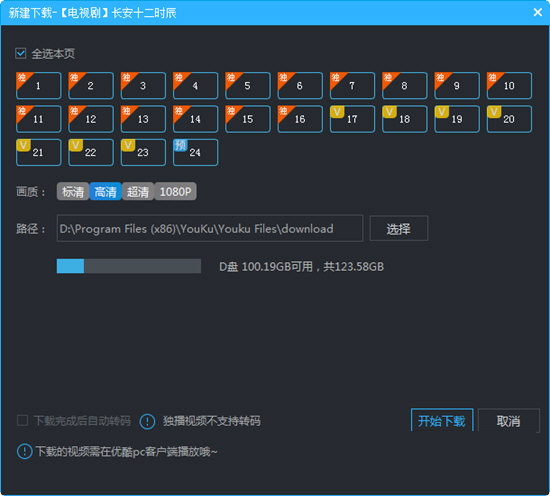This screenshot has height=496, width=550.
Task: Enable 下载完成后自动转码 checkbox
Action: (x=22, y=420)
